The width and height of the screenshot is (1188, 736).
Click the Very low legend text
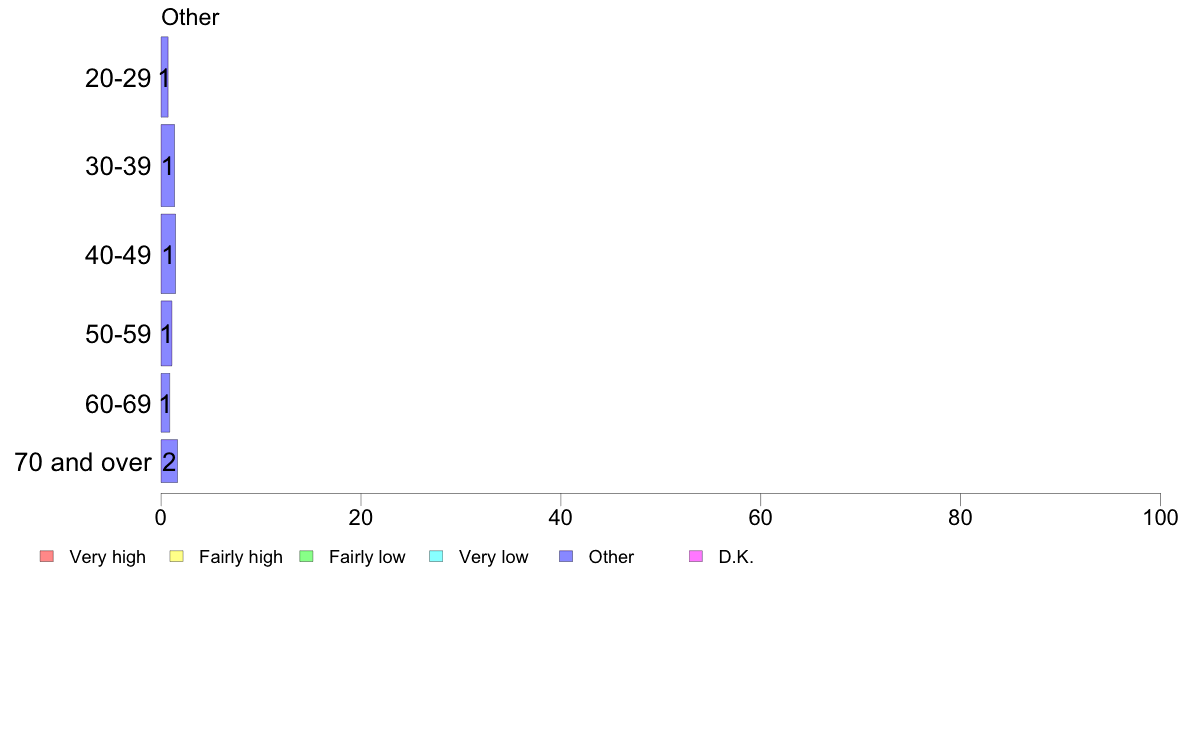point(493,557)
